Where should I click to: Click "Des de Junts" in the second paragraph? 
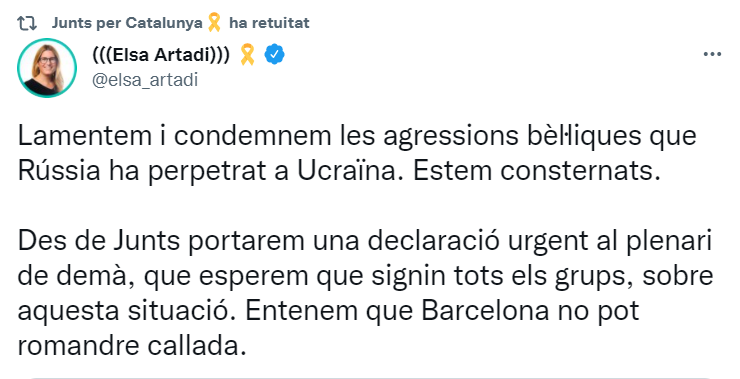click(x=99, y=241)
